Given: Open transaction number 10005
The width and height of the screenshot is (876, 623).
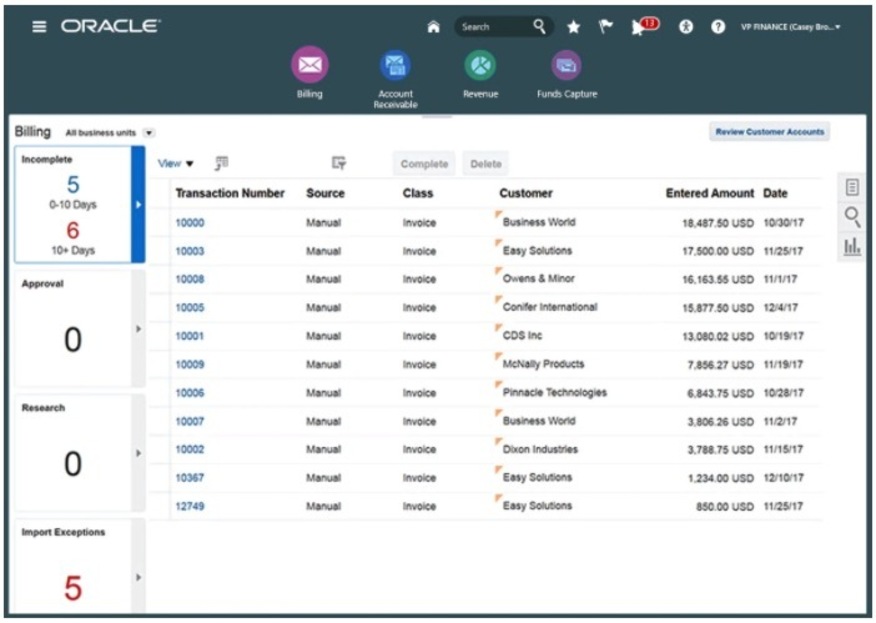Looking at the screenshot, I should (x=190, y=307).
